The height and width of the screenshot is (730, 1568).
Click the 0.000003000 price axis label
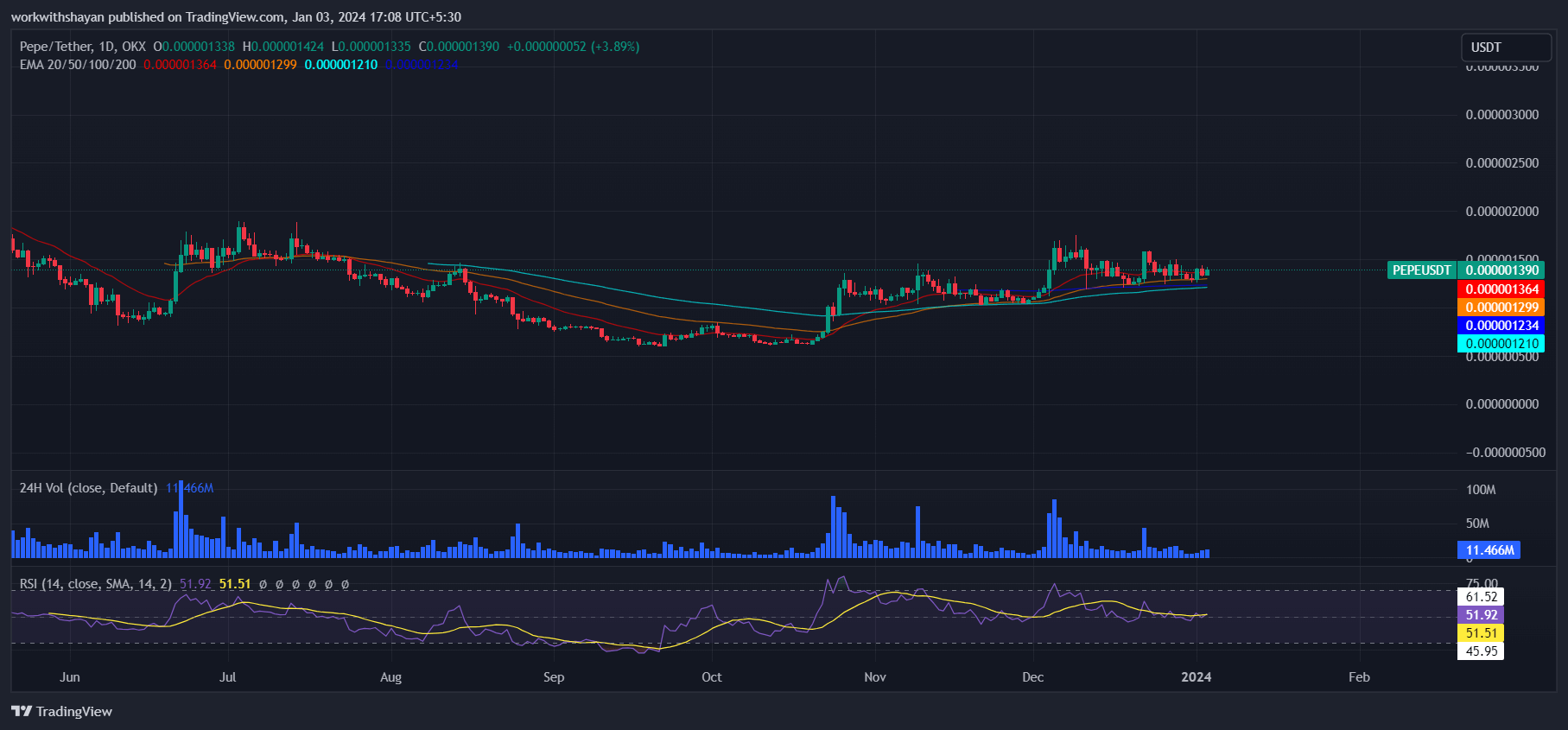1501,115
